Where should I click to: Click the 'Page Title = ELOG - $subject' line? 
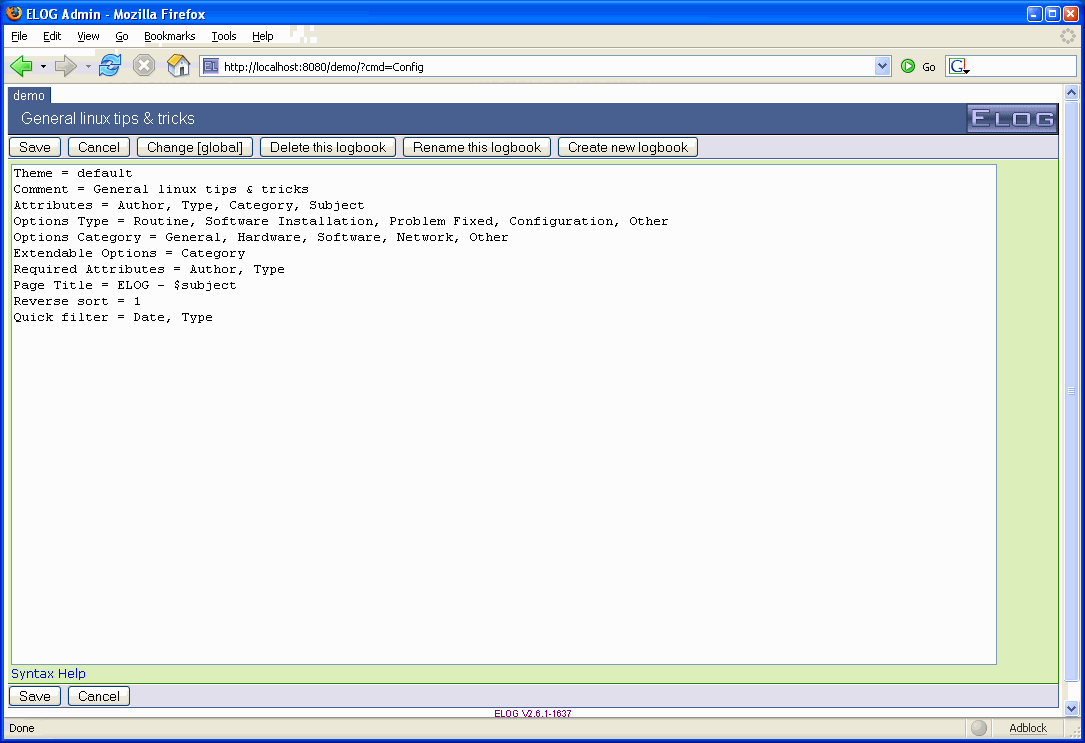tap(125, 284)
